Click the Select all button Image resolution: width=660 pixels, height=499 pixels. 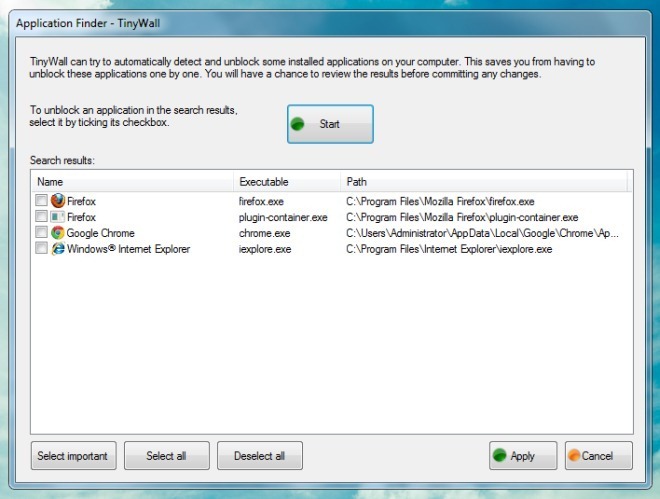[x=167, y=456]
